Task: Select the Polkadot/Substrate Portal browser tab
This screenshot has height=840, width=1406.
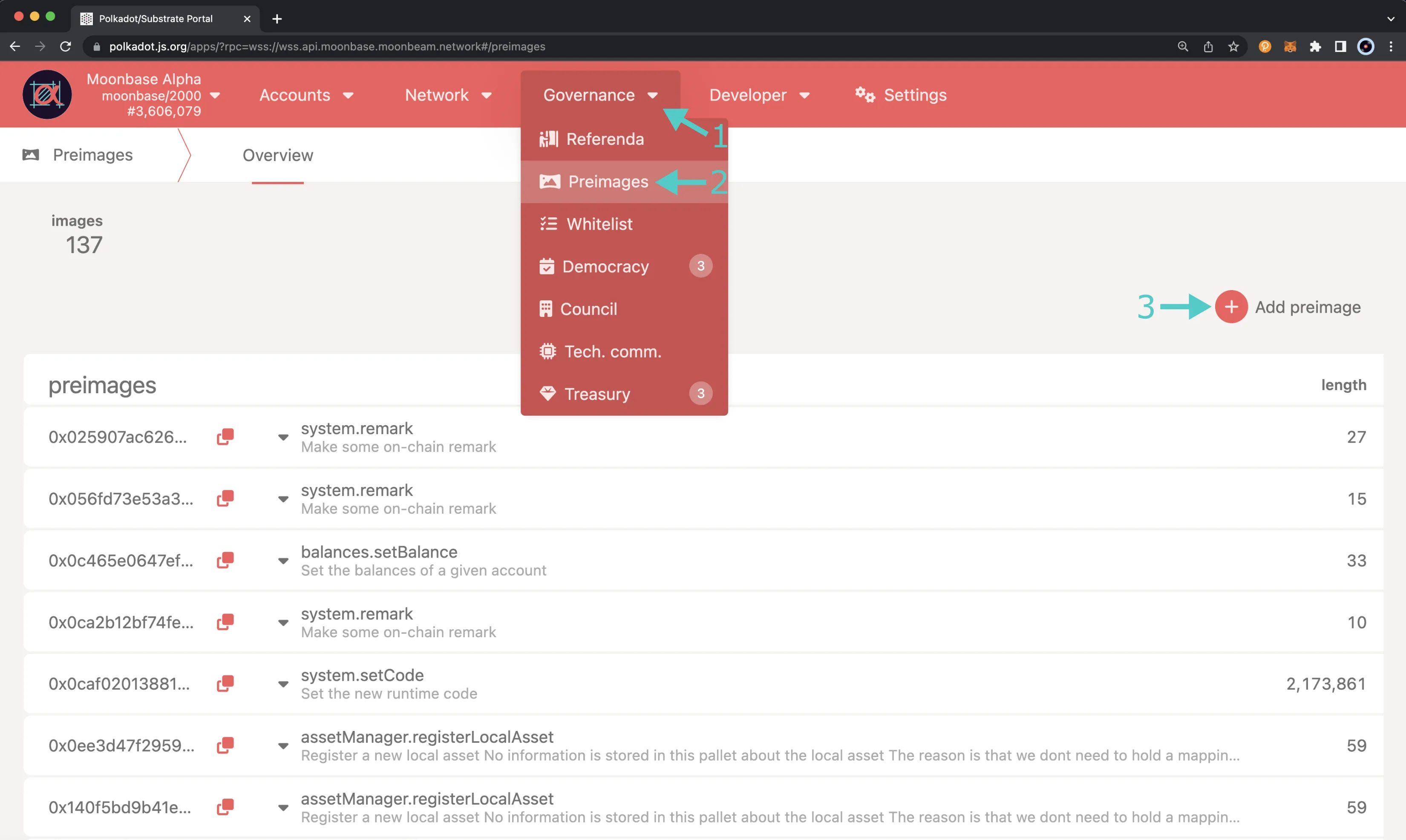Action: click(165, 19)
